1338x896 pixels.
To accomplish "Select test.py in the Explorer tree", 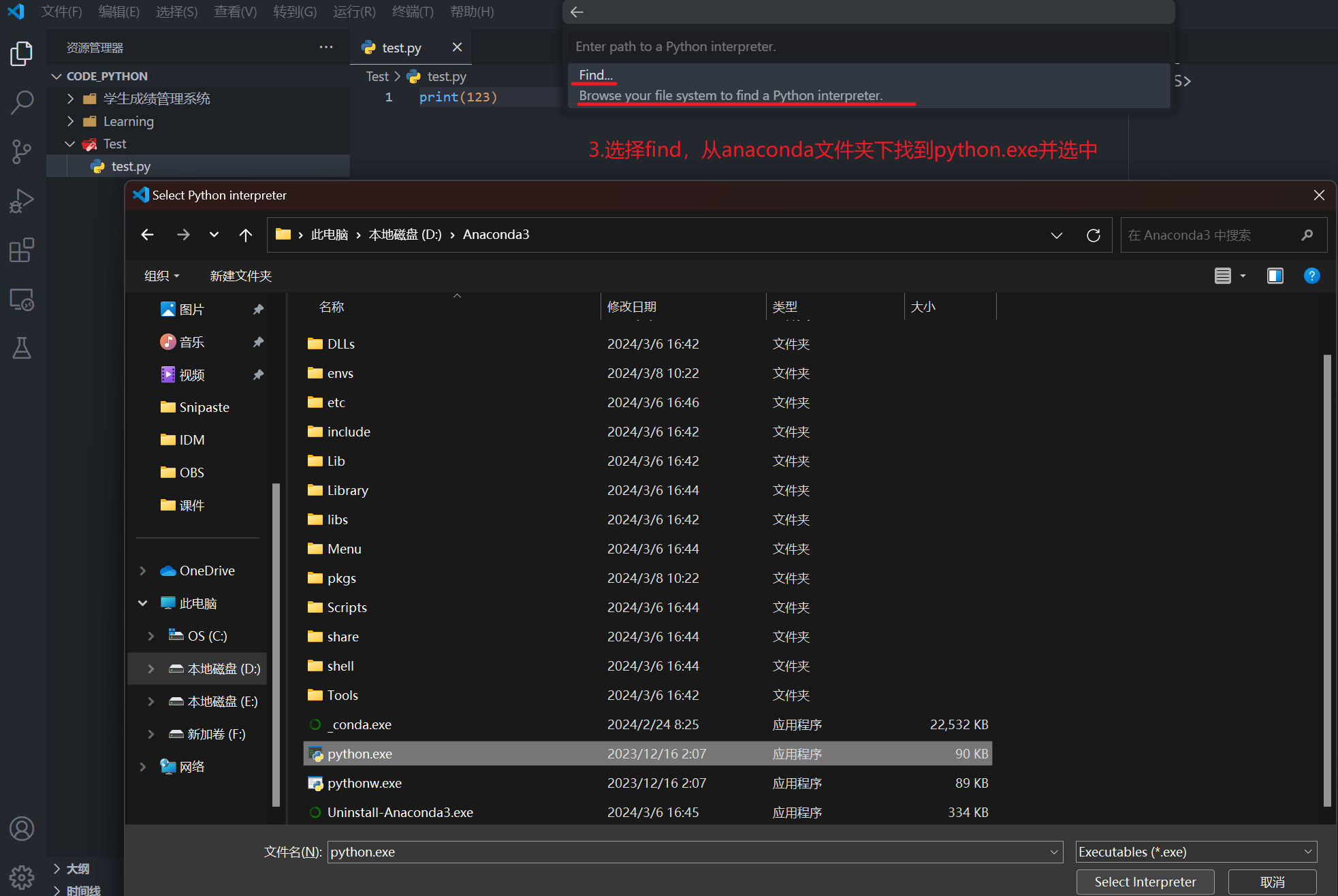I will click(198, 166).
